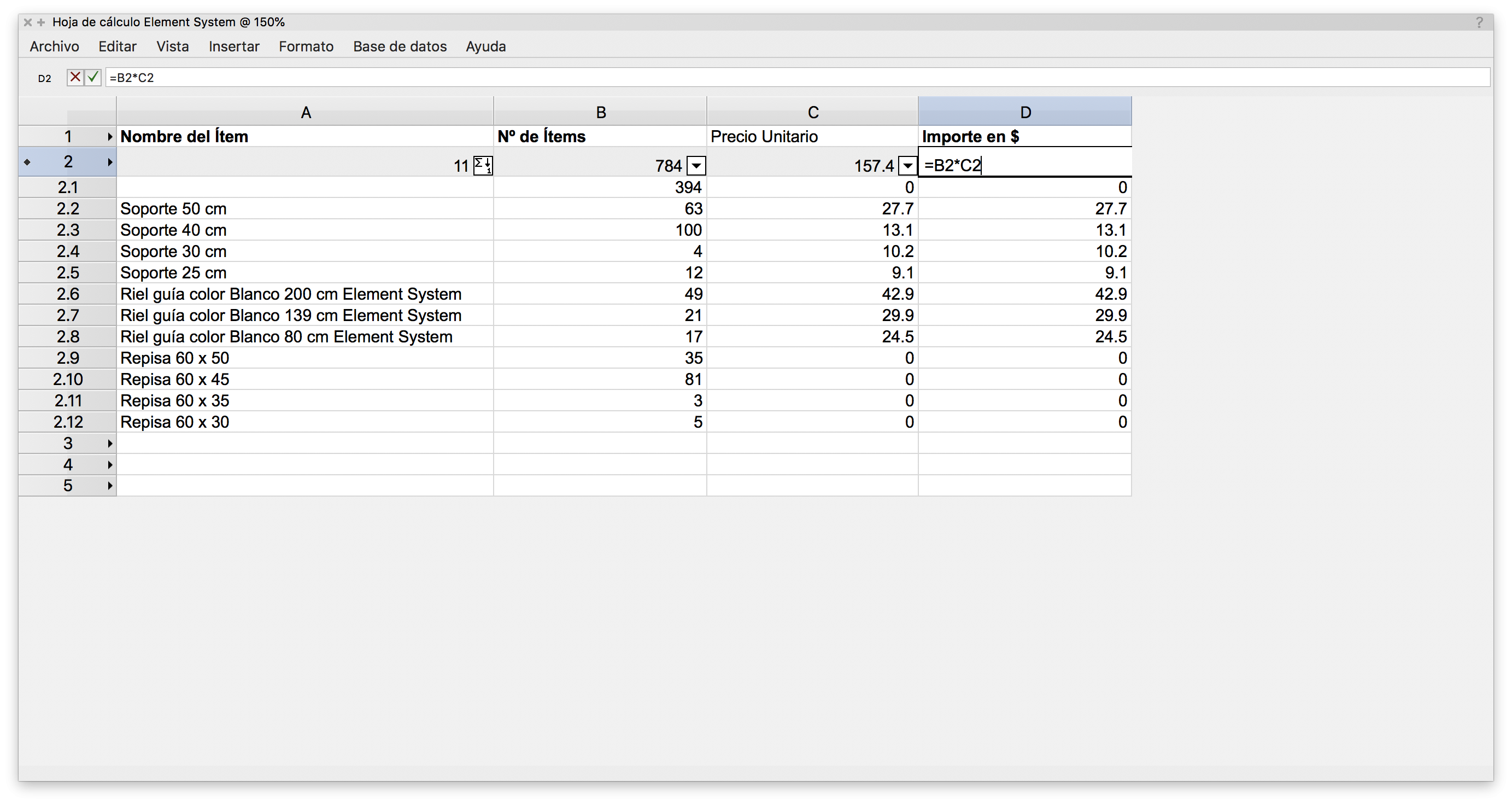Click inside the formula bar text field
1512x804 pixels.
click(x=763, y=78)
